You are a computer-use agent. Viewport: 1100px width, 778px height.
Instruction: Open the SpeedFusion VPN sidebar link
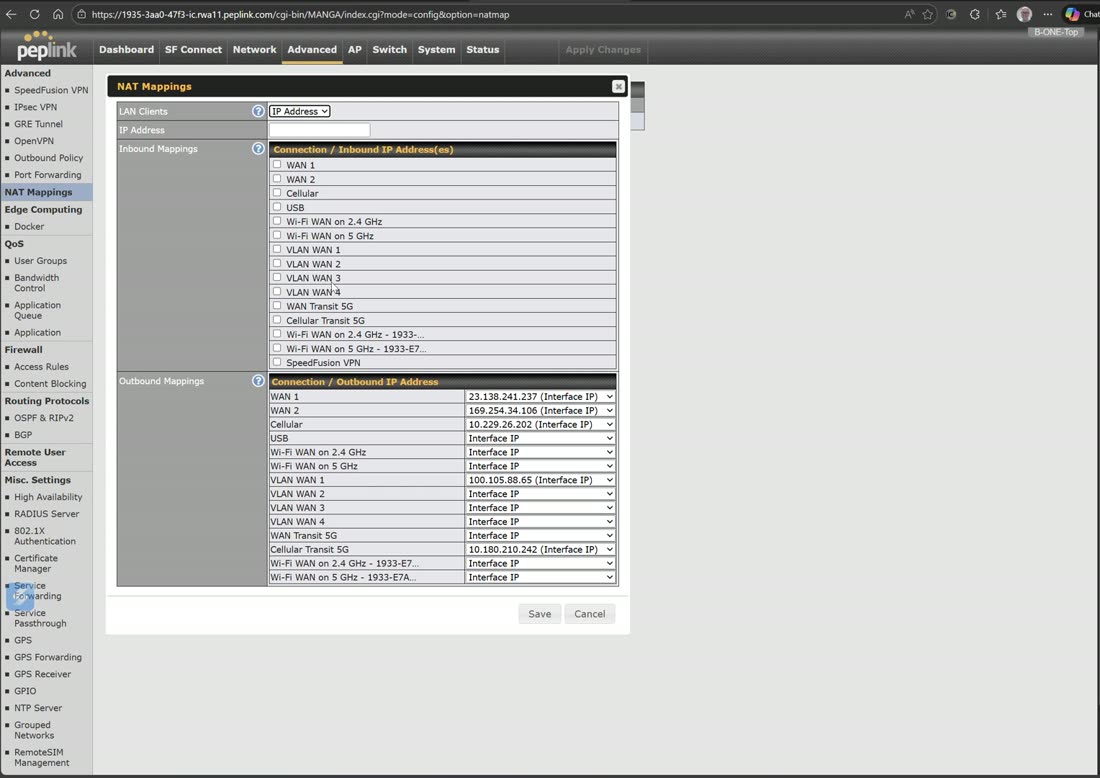51,90
